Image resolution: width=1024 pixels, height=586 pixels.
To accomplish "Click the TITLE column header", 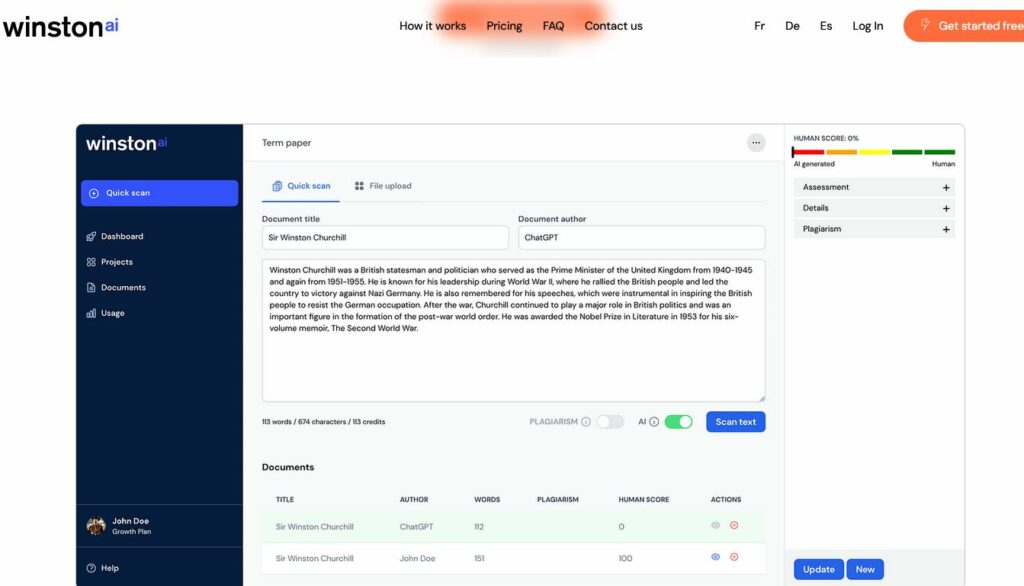I will pos(285,500).
